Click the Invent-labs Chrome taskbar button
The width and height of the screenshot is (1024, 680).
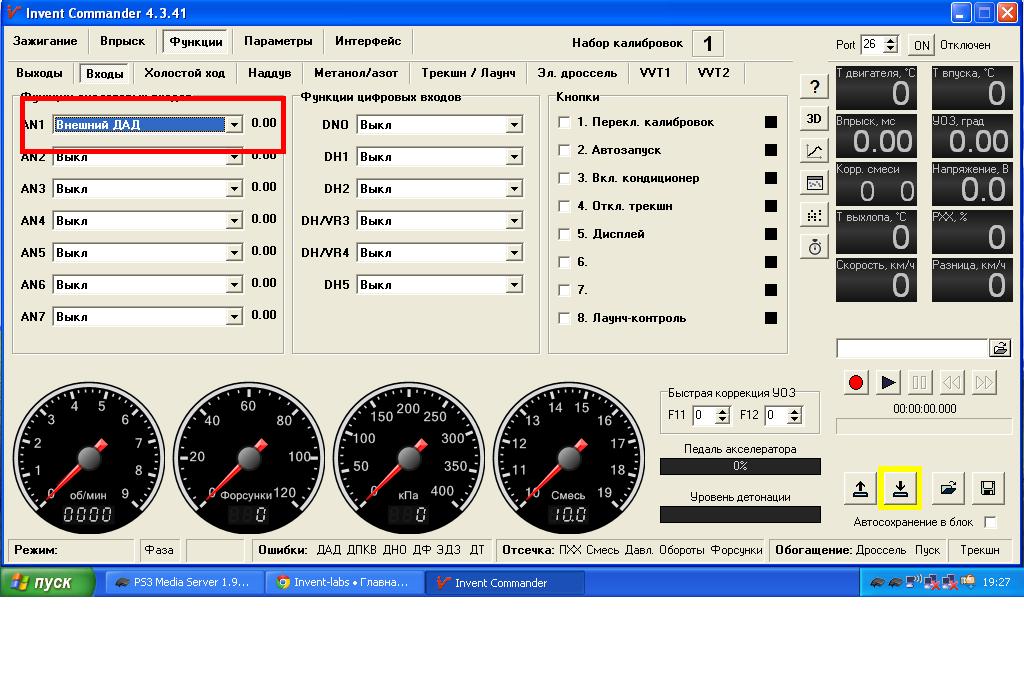click(345, 583)
